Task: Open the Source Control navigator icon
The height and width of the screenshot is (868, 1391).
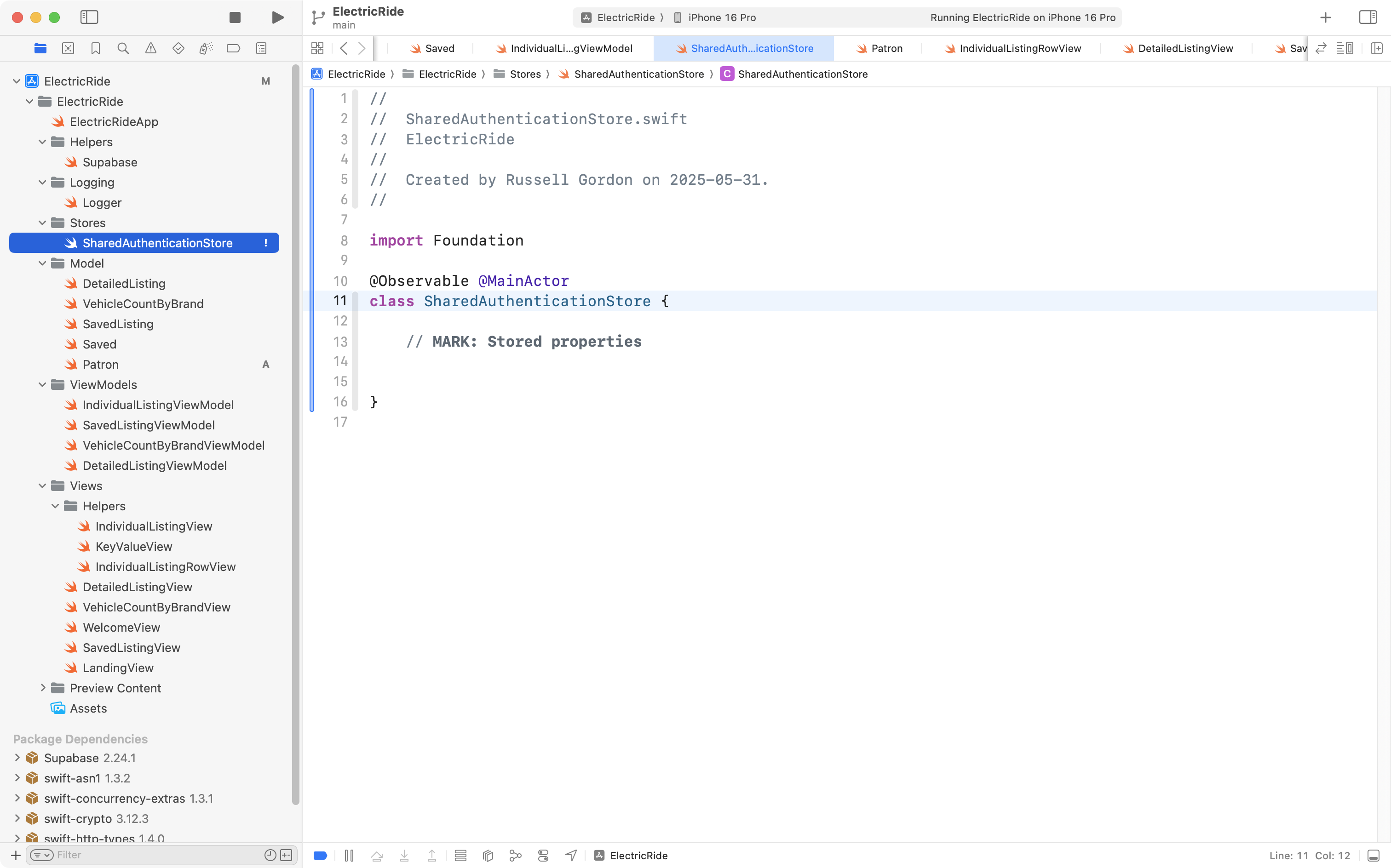Action: [x=68, y=48]
